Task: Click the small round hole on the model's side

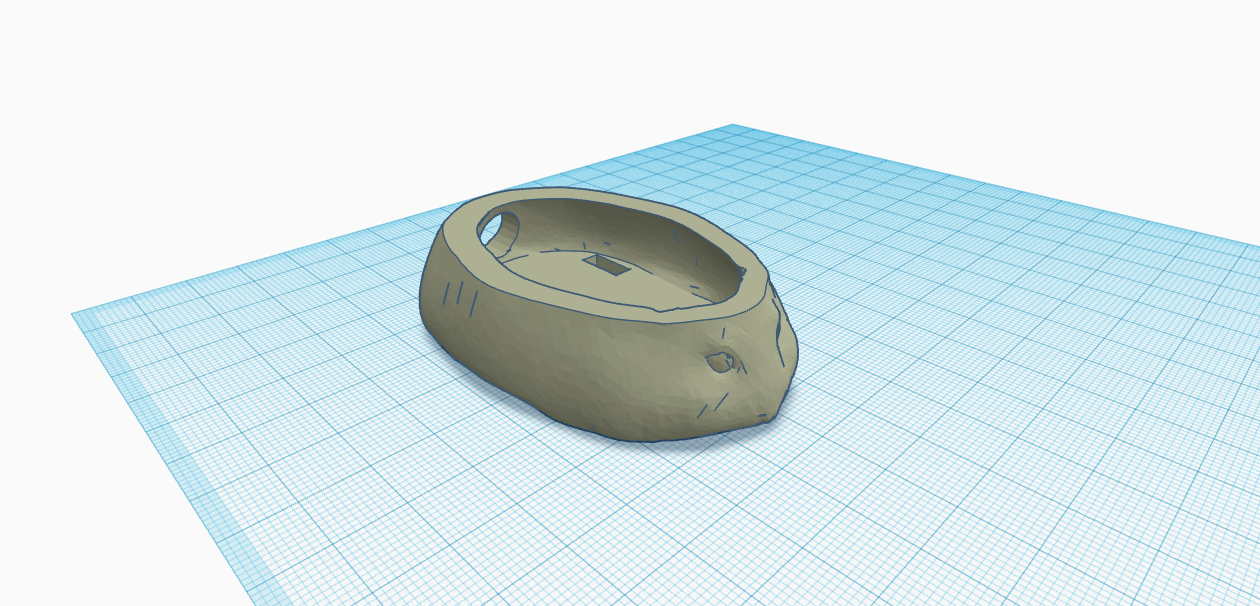Action: (x=720, y=361)
